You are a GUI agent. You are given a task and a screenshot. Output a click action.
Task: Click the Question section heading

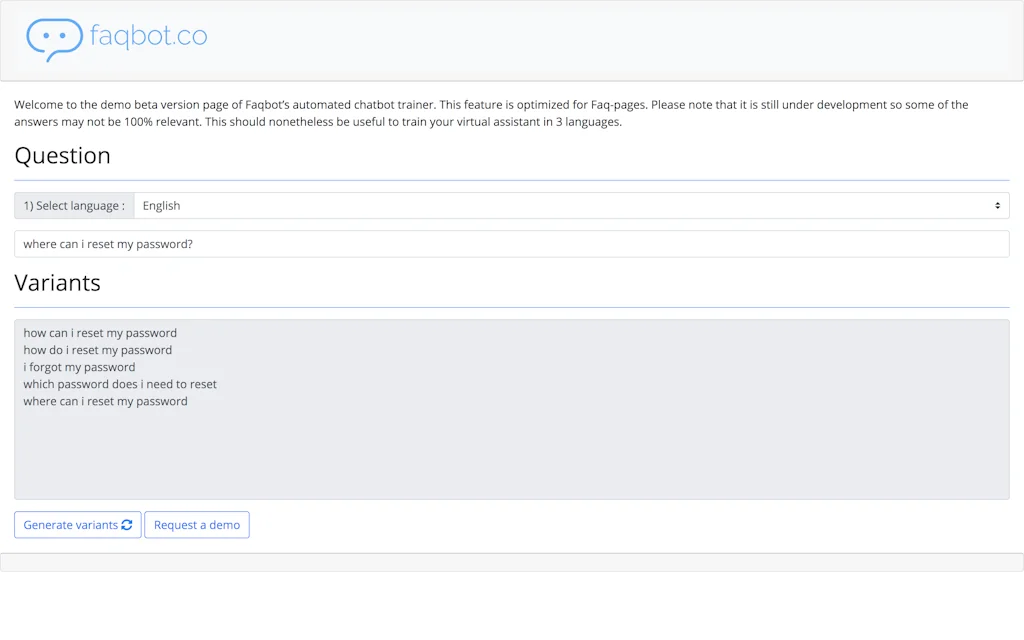[62, 156]
